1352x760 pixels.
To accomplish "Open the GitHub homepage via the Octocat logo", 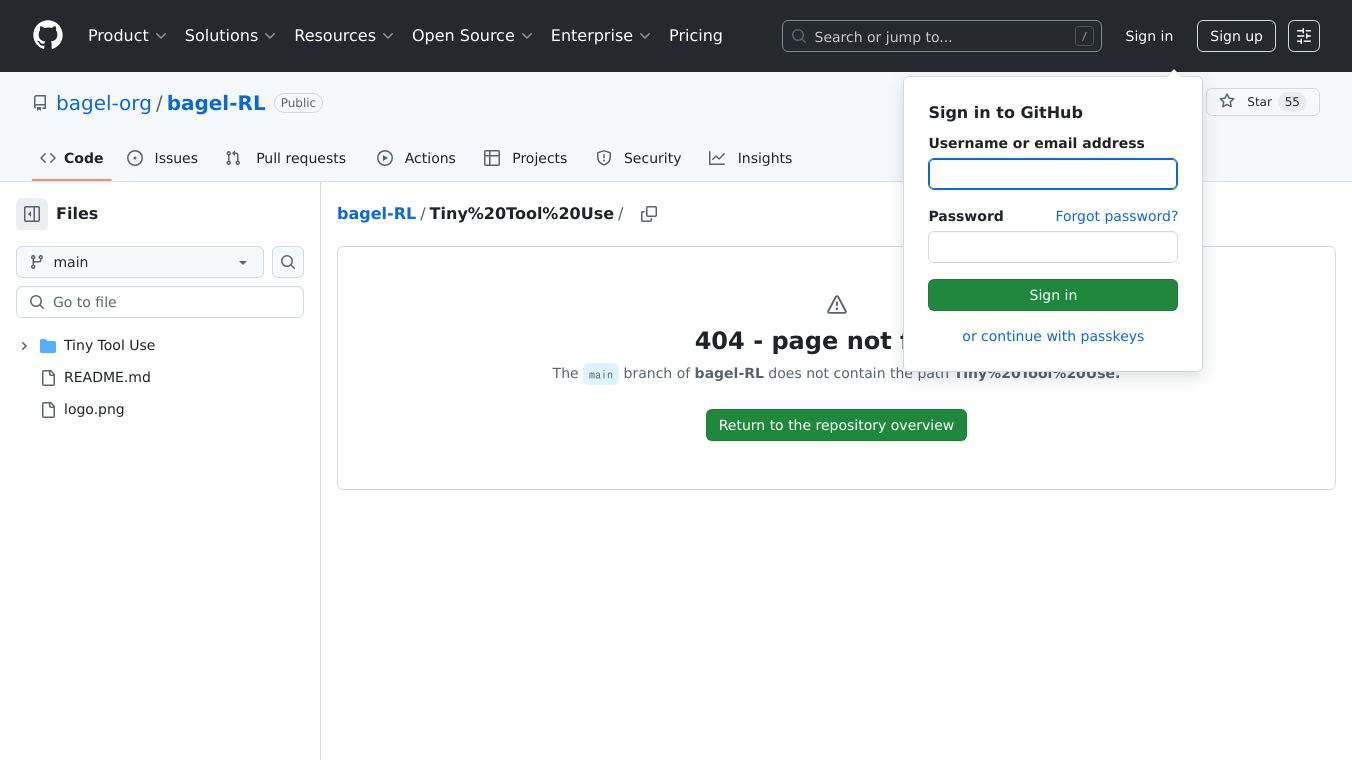I will 48,36.
